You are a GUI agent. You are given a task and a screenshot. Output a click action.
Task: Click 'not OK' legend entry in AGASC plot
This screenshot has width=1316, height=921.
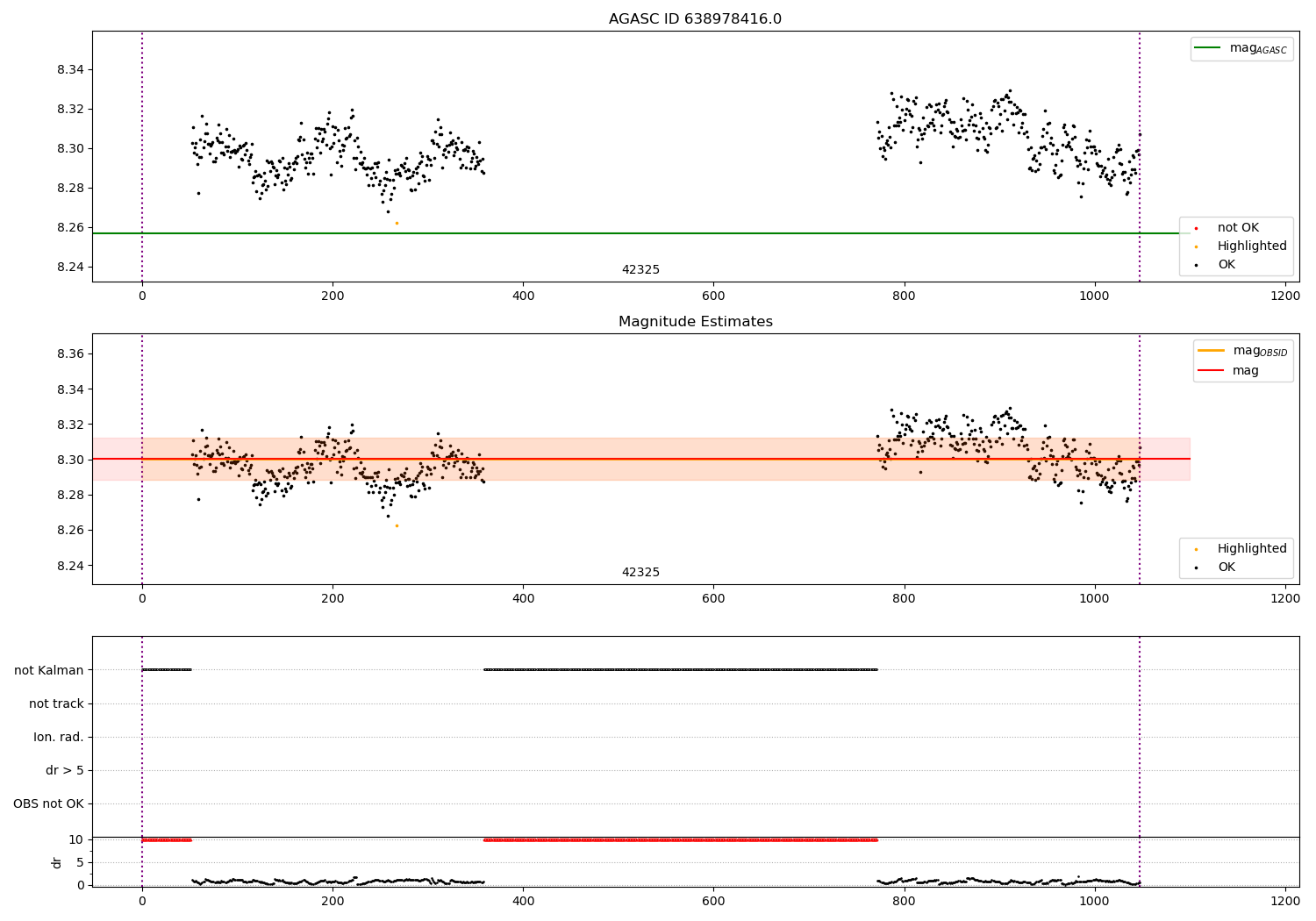click(x=1236, y=228)
